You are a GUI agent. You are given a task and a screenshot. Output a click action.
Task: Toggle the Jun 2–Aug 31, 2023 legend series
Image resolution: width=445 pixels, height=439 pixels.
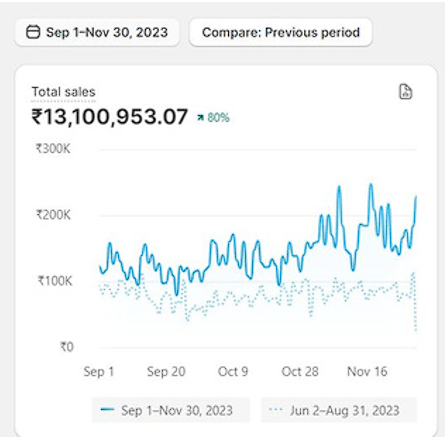point(339,410)
